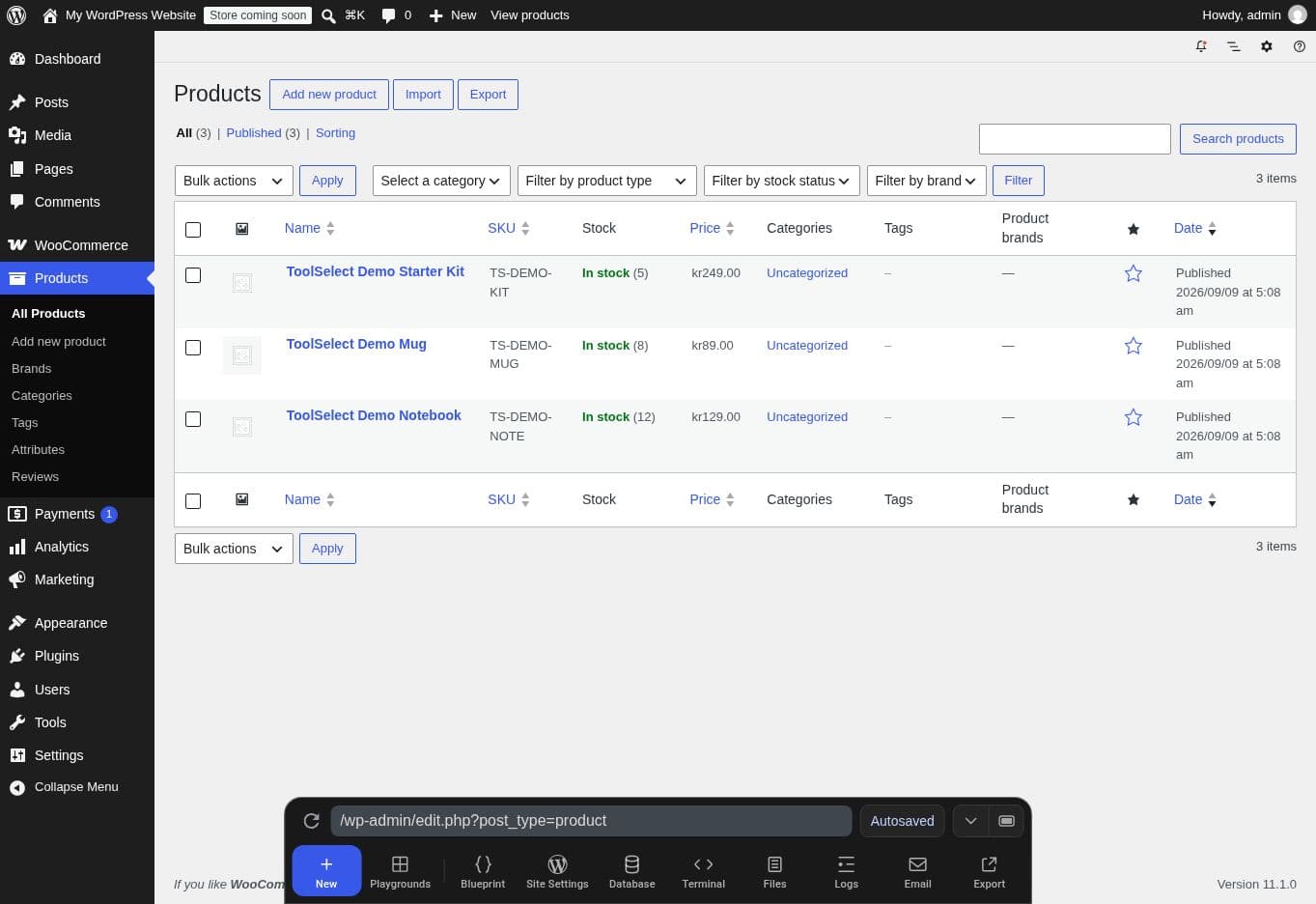Click the refresh icon beside URL bar
This screenshot has width=1316, height=904.
pos(311,821)
